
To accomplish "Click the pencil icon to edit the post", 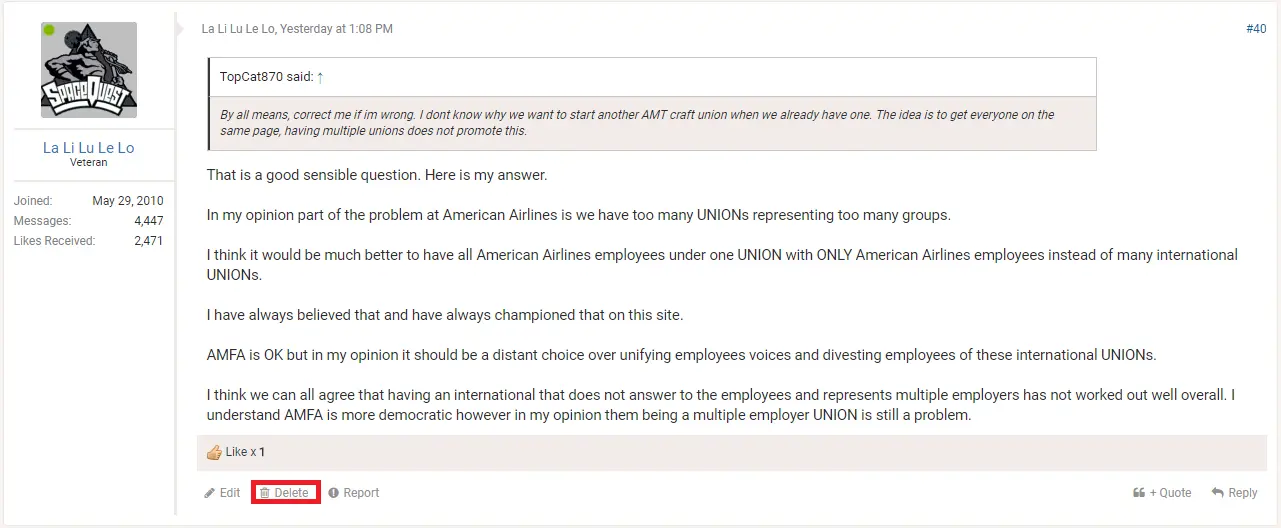I will (x=210, y=493).
